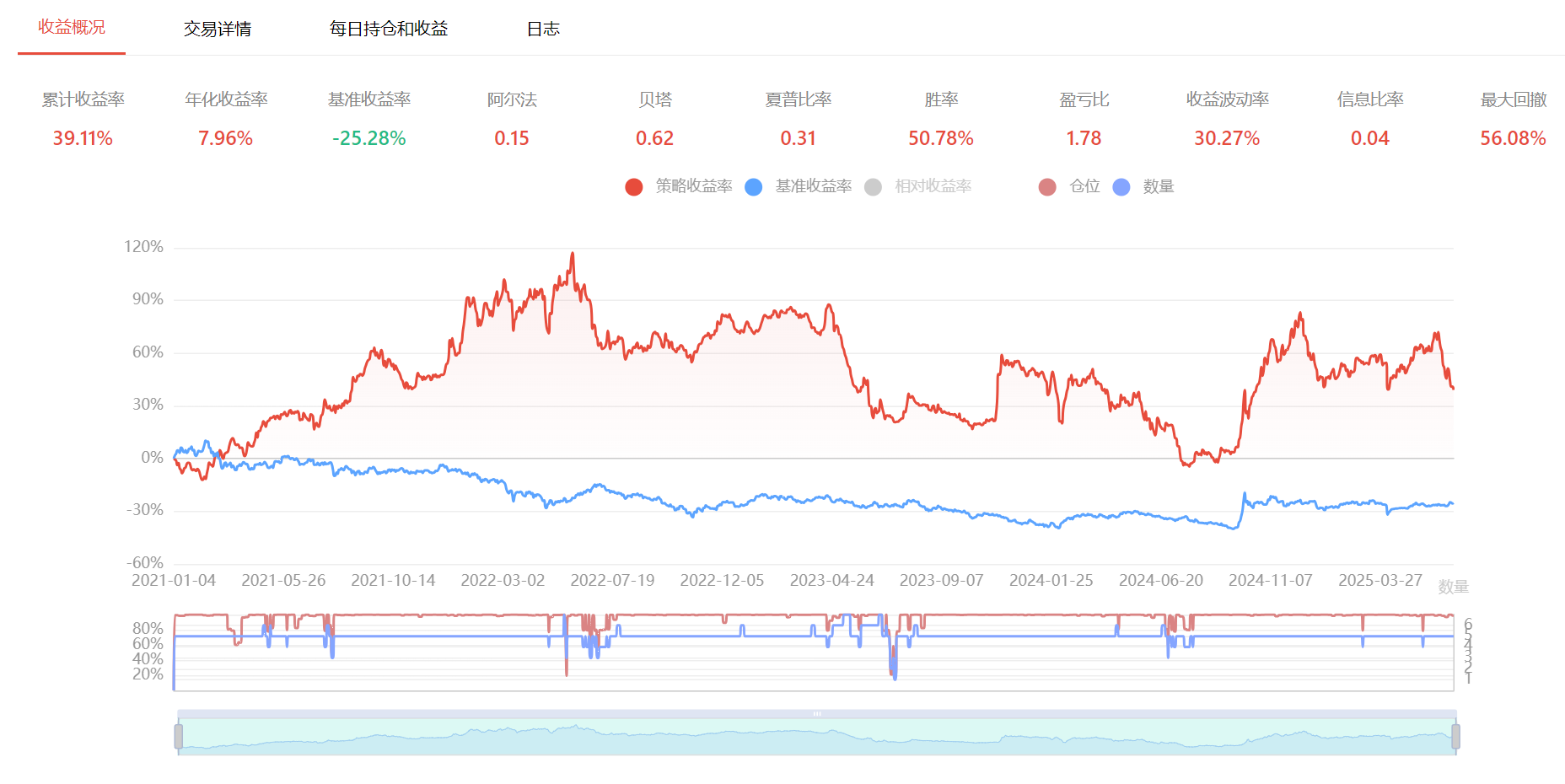Image resolution: width=1565 pixels, height=784 pixels.
Task: Click the 累计收益率 value 39.11%
Action: [83, 138]
